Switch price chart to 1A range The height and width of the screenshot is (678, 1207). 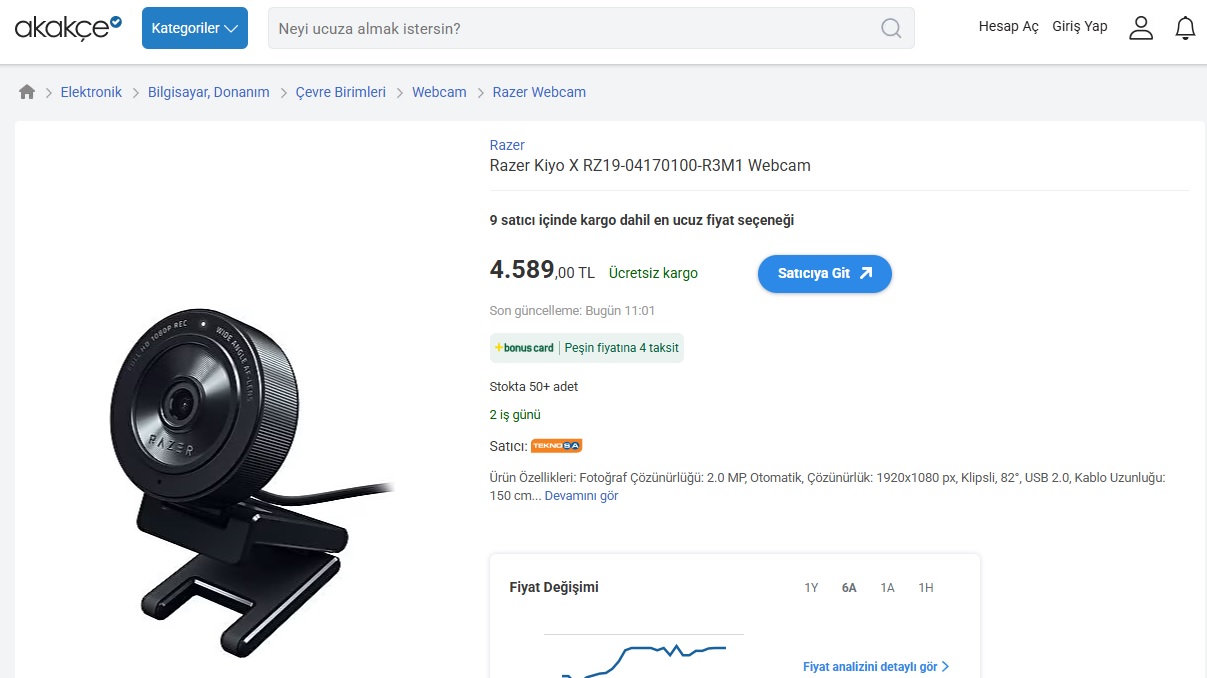pyautogui.click(x=887, y=588)
